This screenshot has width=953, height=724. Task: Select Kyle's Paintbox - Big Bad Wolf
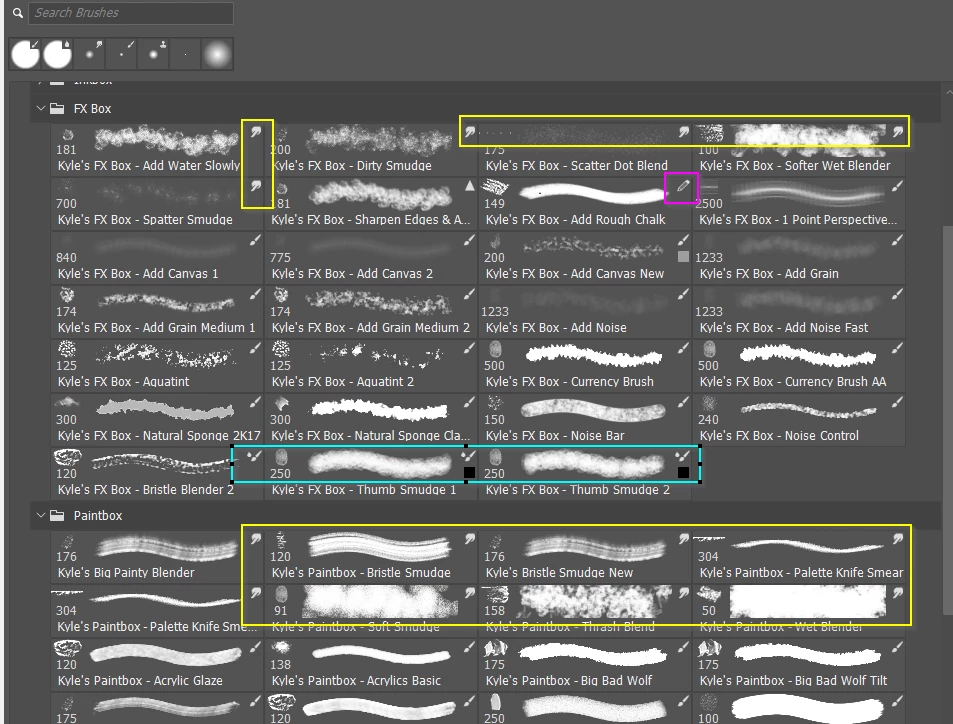pyautogui.click(x=585, y=665)
